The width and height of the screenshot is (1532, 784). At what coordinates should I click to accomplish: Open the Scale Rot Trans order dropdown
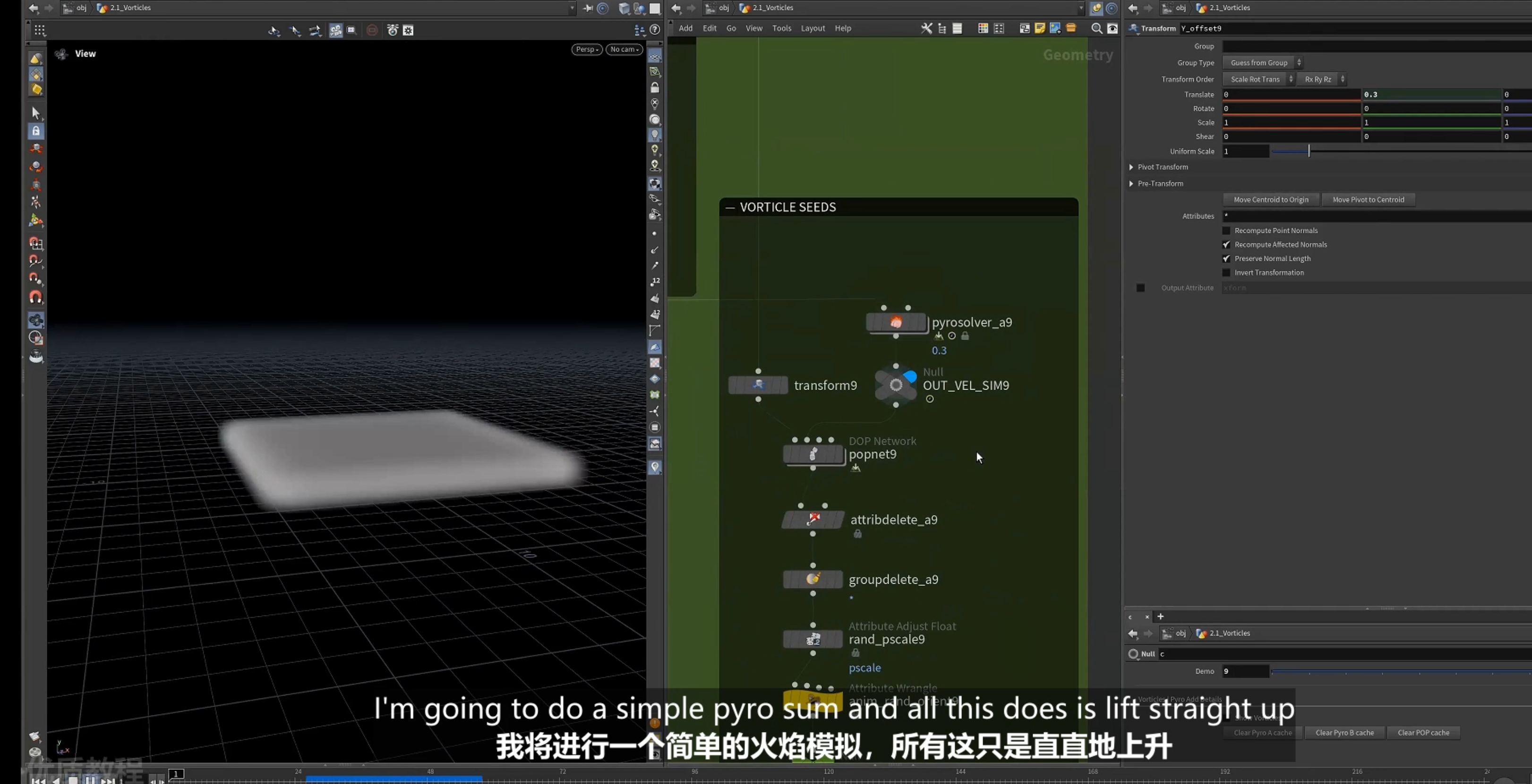[1259, 79]
